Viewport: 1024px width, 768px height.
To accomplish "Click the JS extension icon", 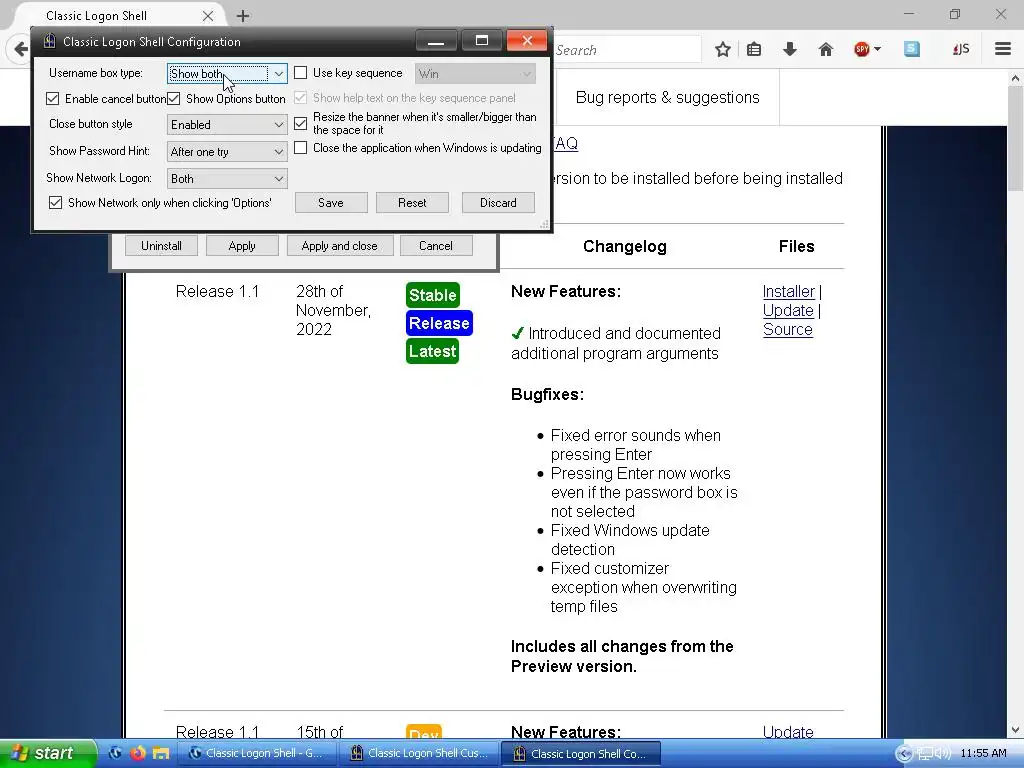I will 961,49.
